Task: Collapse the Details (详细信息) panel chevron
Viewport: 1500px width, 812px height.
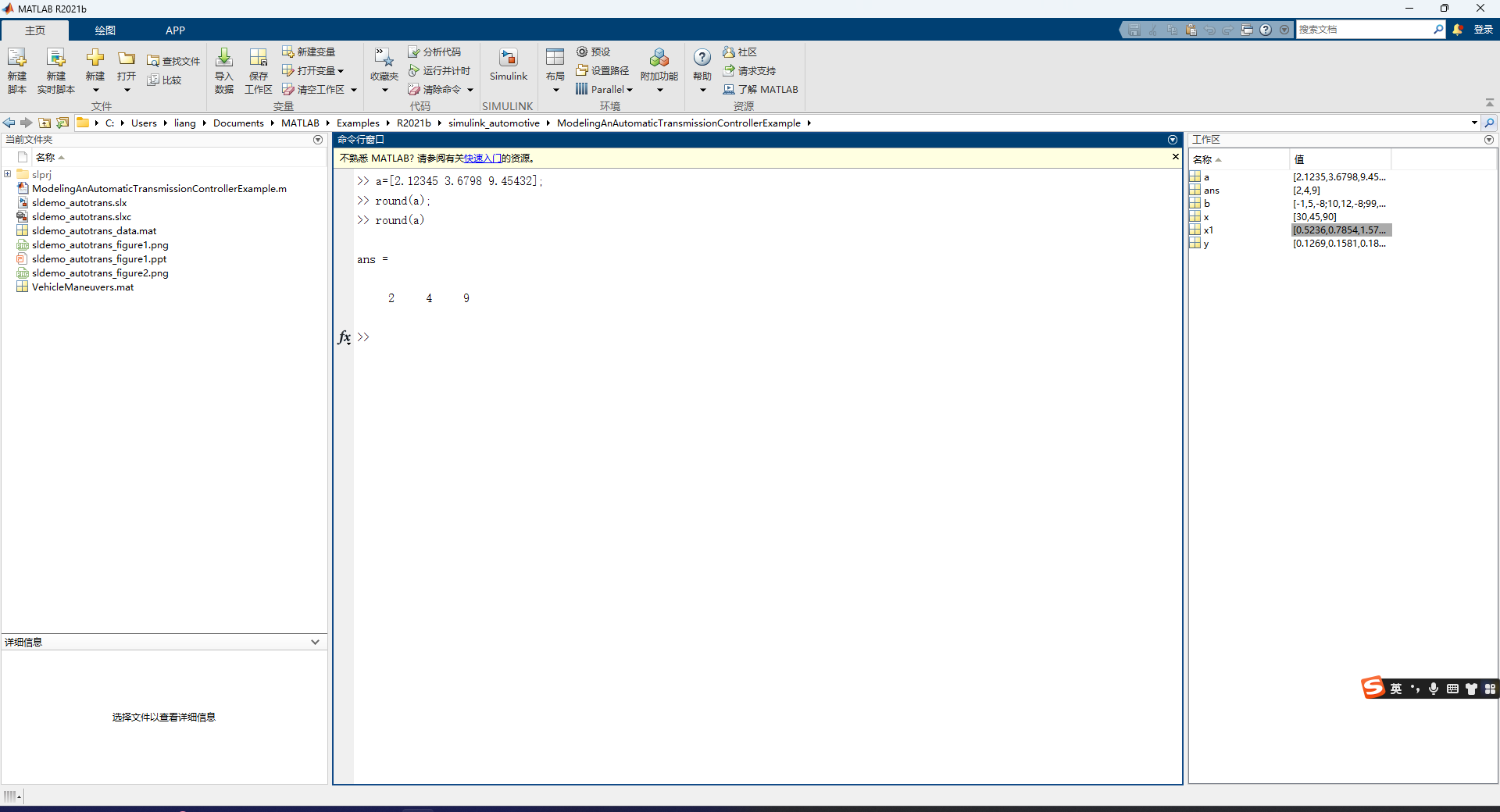Action: 315,642
